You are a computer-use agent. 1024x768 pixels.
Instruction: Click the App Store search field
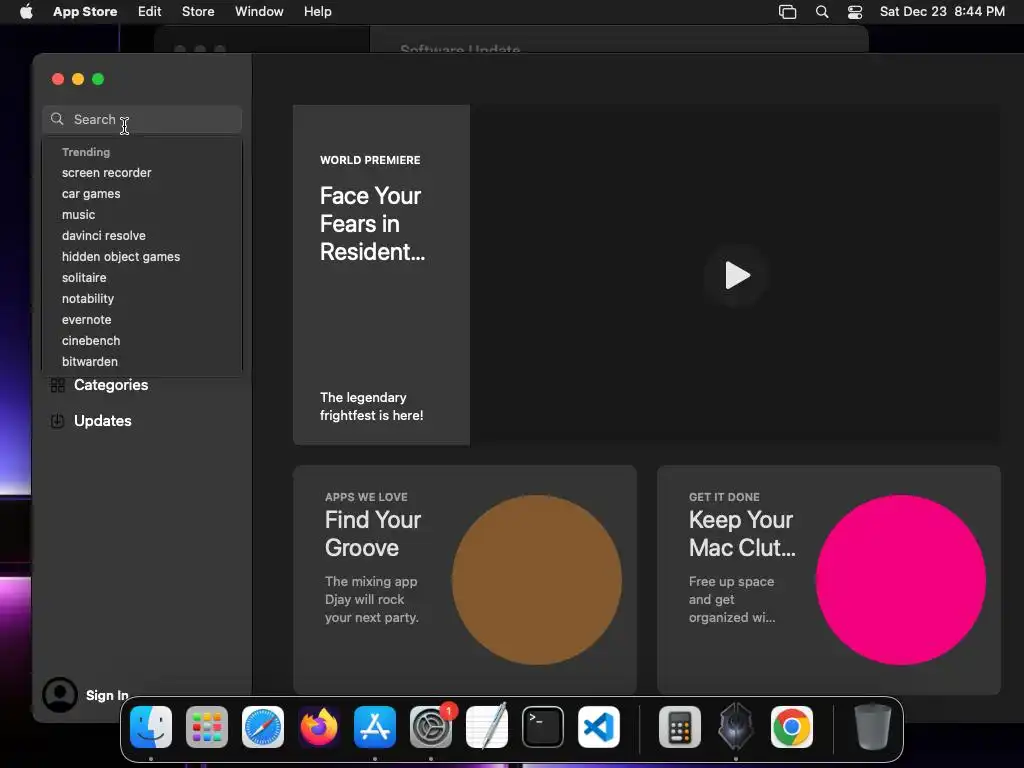[142, 120]
